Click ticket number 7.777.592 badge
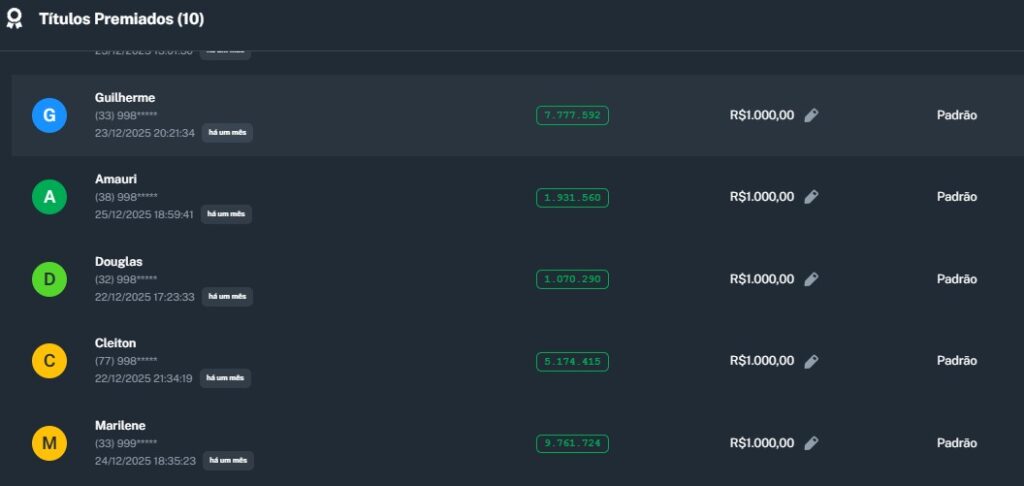This screenshot has height=486, width=1024. [572, 115]
